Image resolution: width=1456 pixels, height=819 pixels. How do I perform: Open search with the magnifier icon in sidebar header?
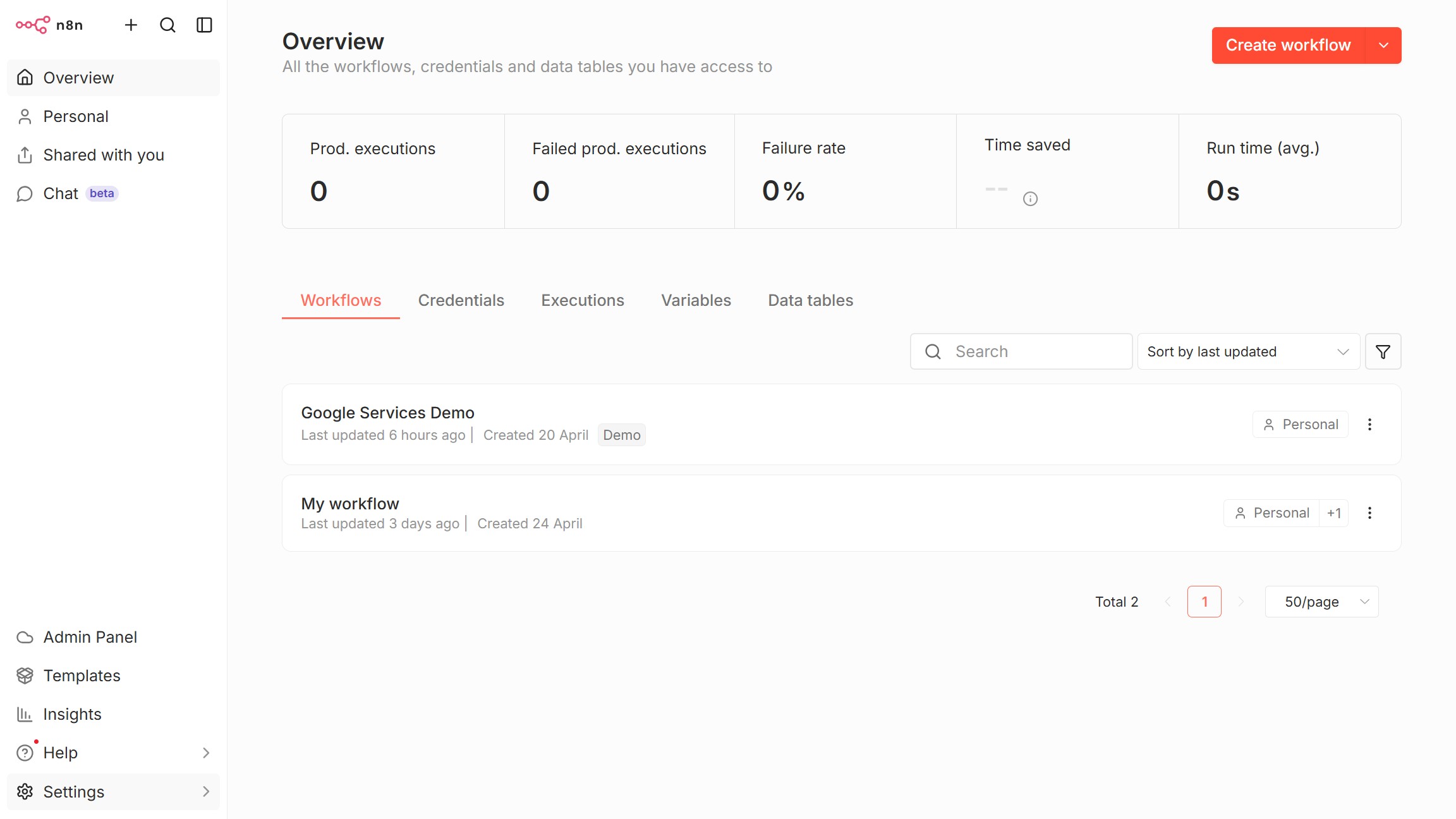coord(167,25)
